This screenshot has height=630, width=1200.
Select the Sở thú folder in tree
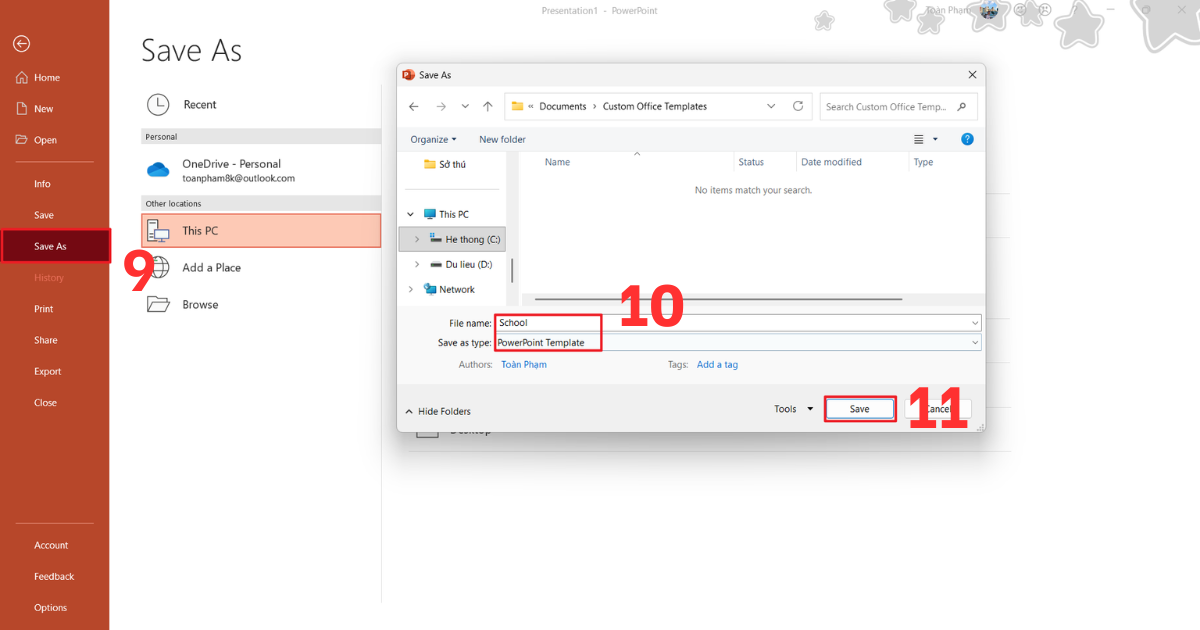[445, 164]
